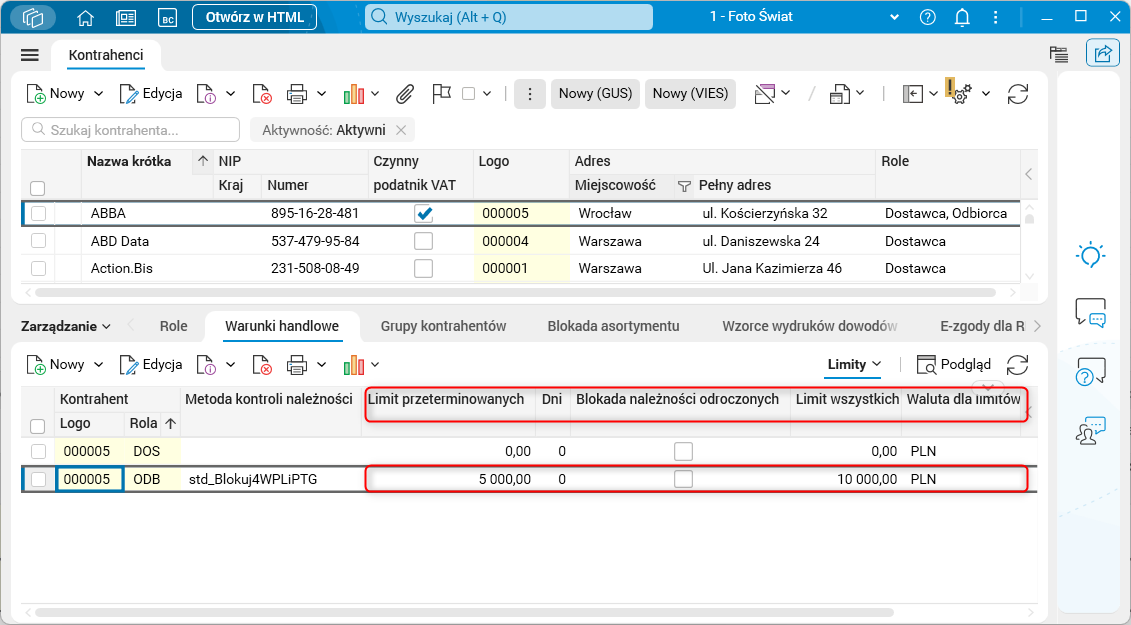Expand the printer dropdown arrow in top toolbar
Image resolution: width=1131 pixels, height=625 pixels.
tap(322, 94)
